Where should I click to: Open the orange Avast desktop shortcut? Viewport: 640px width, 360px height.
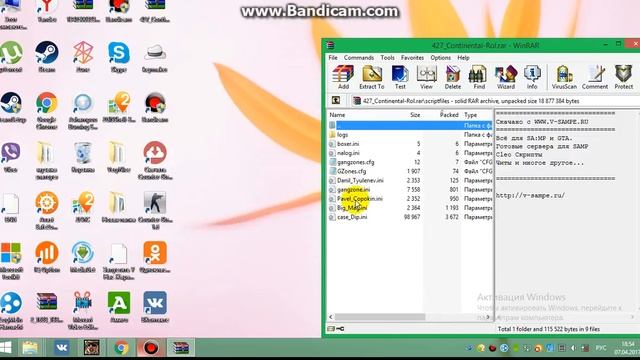[47, 210]
